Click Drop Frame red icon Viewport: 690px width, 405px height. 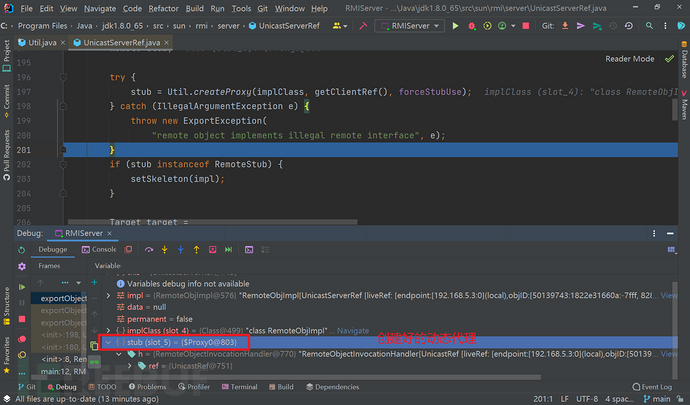pyautogui.click(x=213, y=250)
